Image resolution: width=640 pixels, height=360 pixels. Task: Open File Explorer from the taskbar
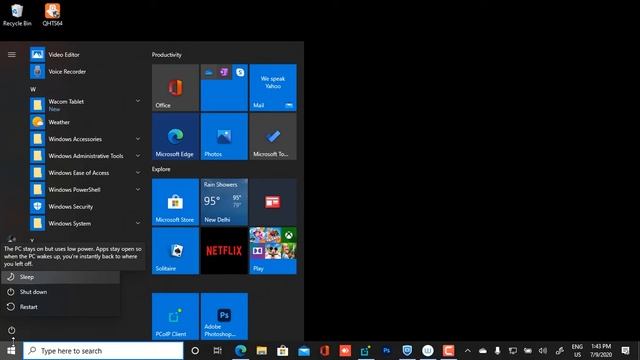[x=262, y=351]
